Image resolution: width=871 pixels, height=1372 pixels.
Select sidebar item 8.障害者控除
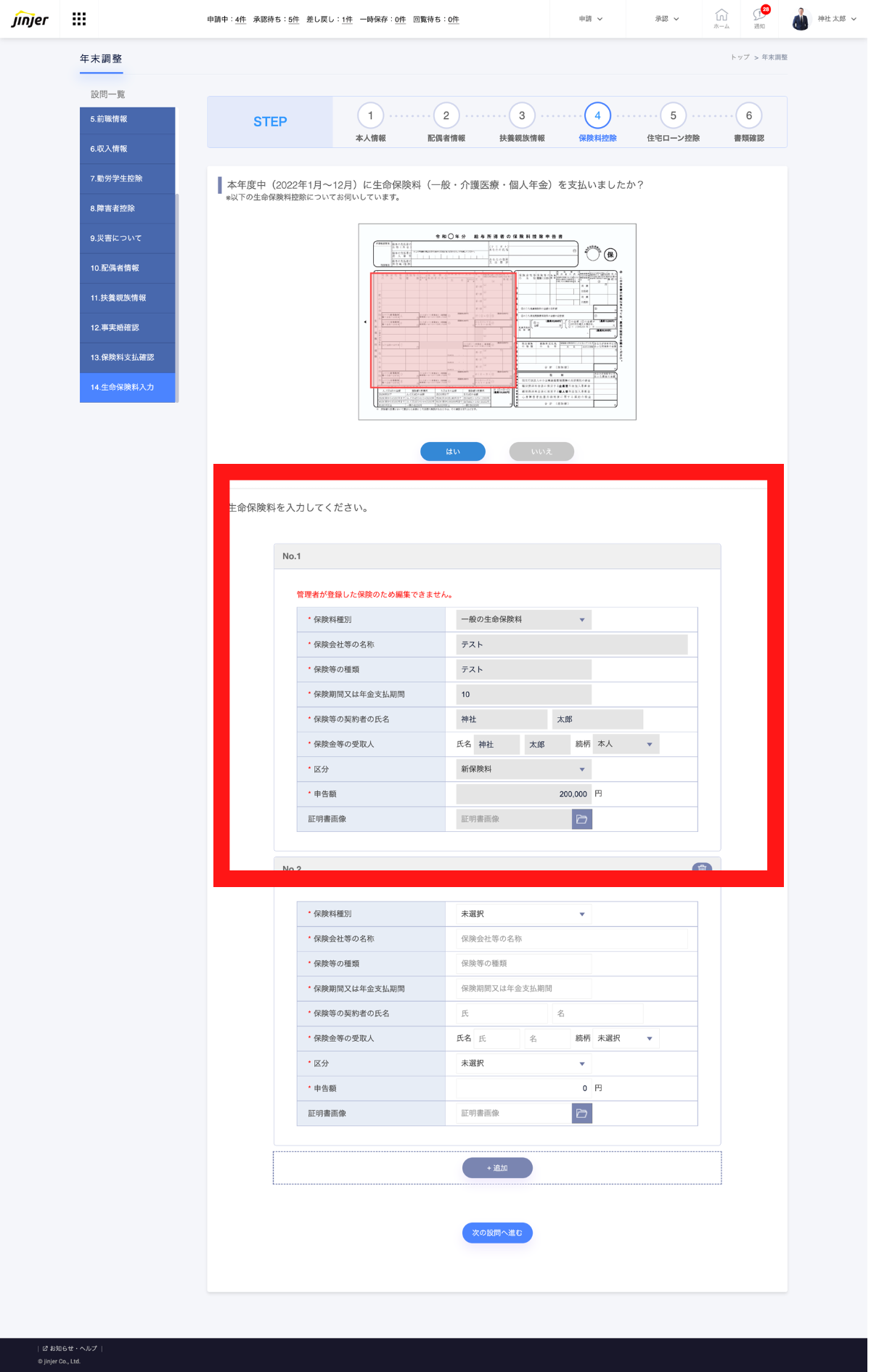[x=128, y=208]
